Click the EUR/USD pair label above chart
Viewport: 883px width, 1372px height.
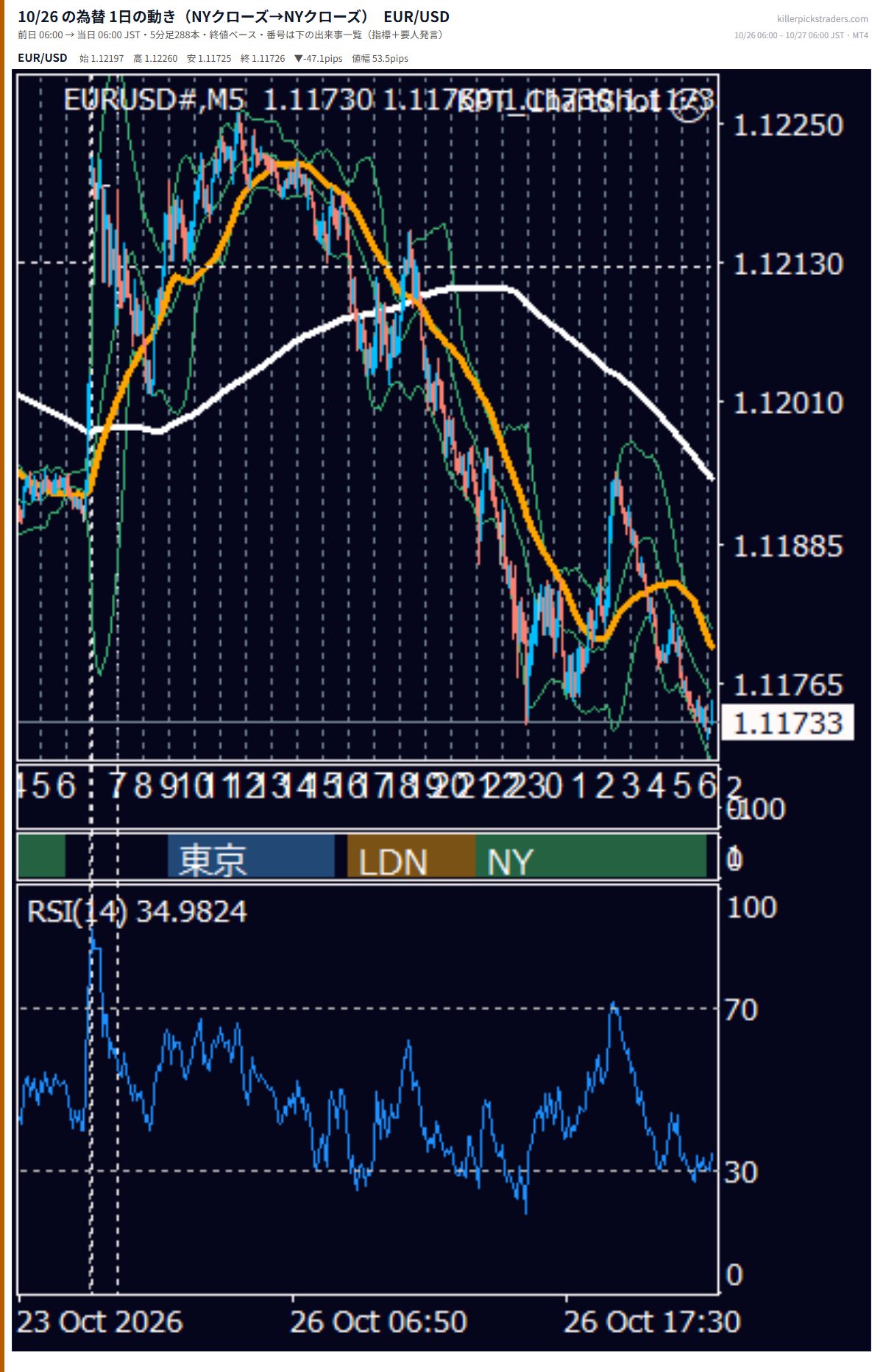coord(42,58)
